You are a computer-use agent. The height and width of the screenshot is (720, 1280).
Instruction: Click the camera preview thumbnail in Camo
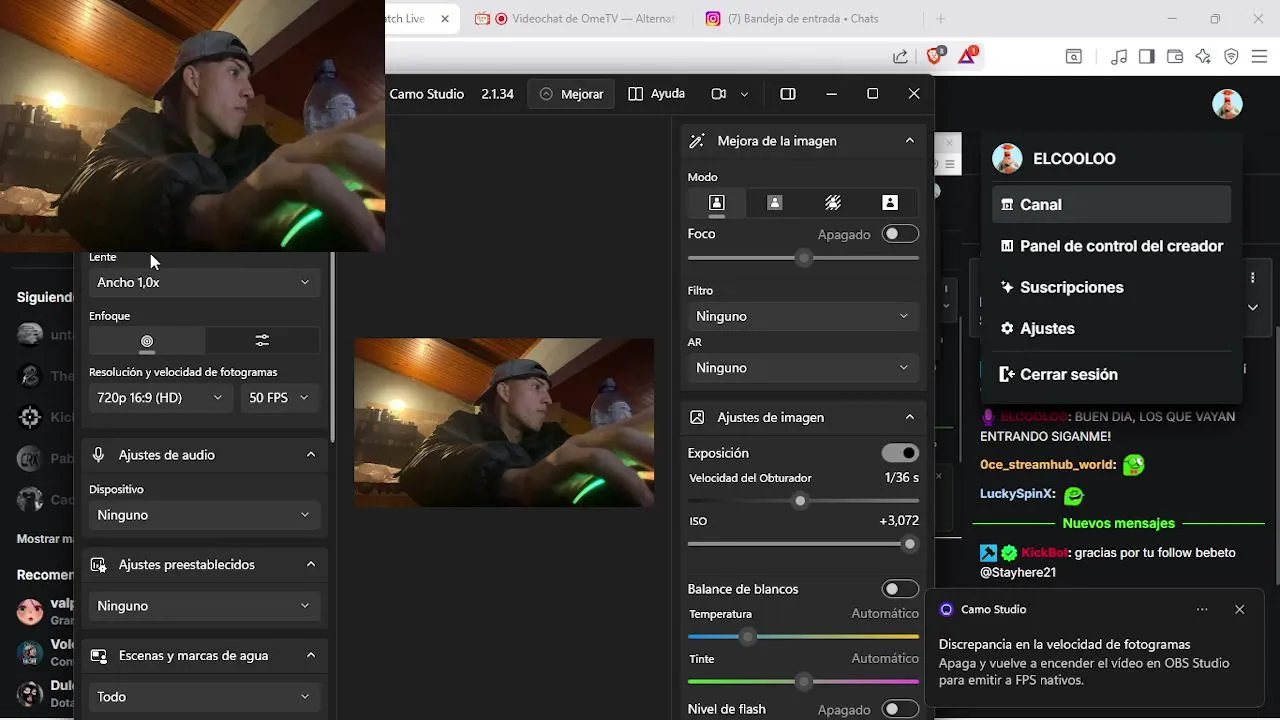click(x=504, y=422)
